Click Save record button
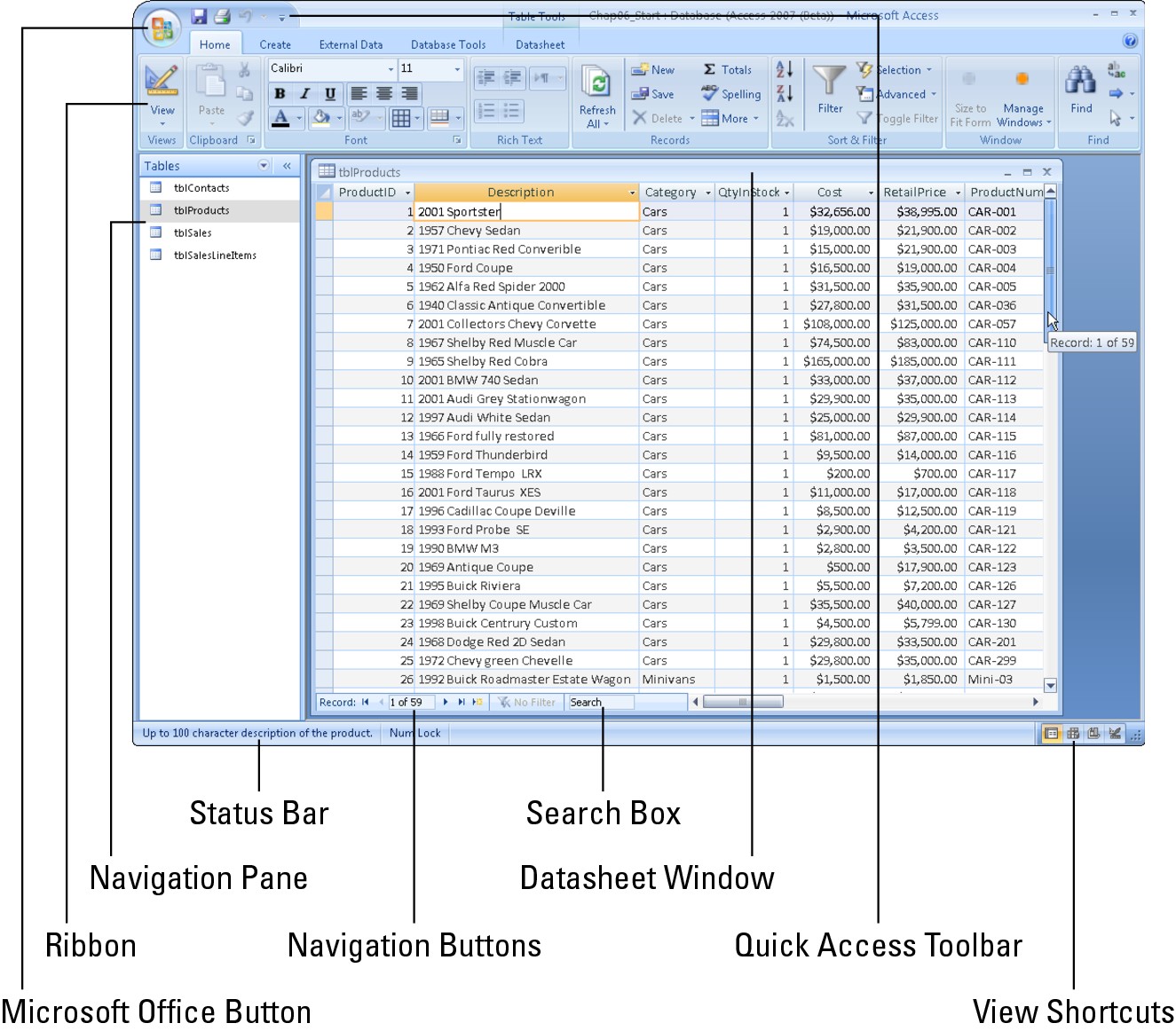This screenshot has height=1031, width=1176. point(652,94)
